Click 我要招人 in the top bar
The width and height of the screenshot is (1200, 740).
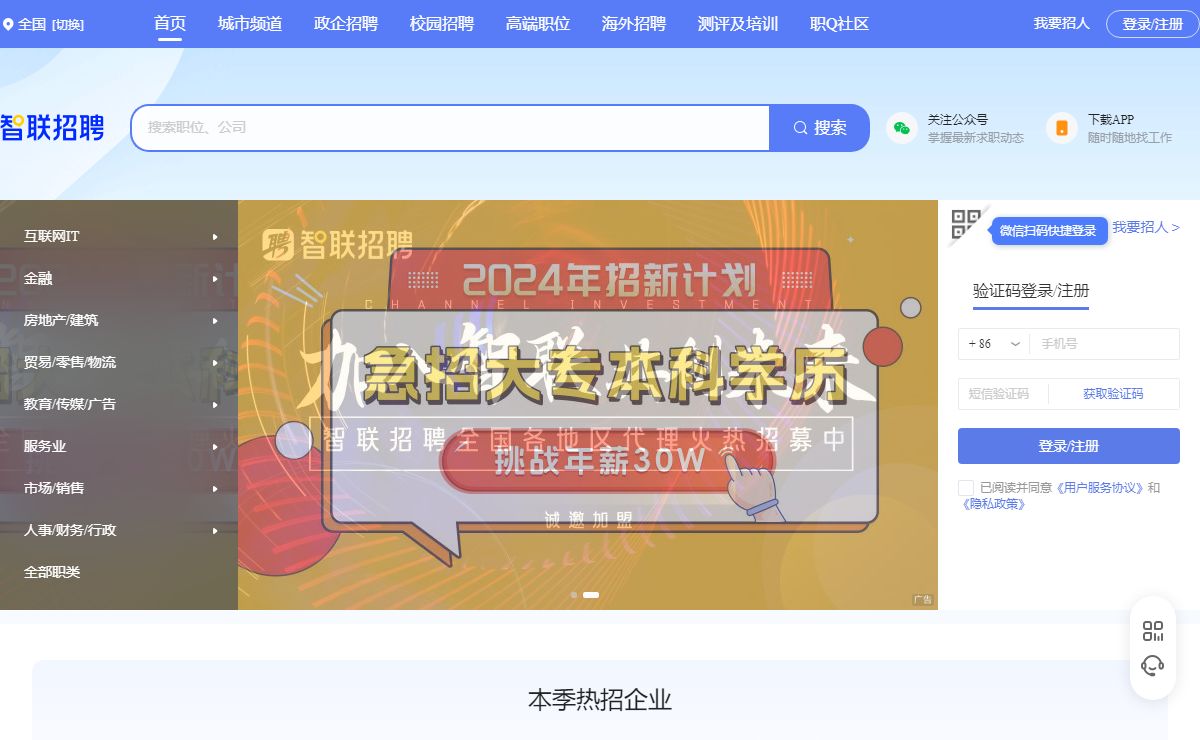[x=1062, y=23]
